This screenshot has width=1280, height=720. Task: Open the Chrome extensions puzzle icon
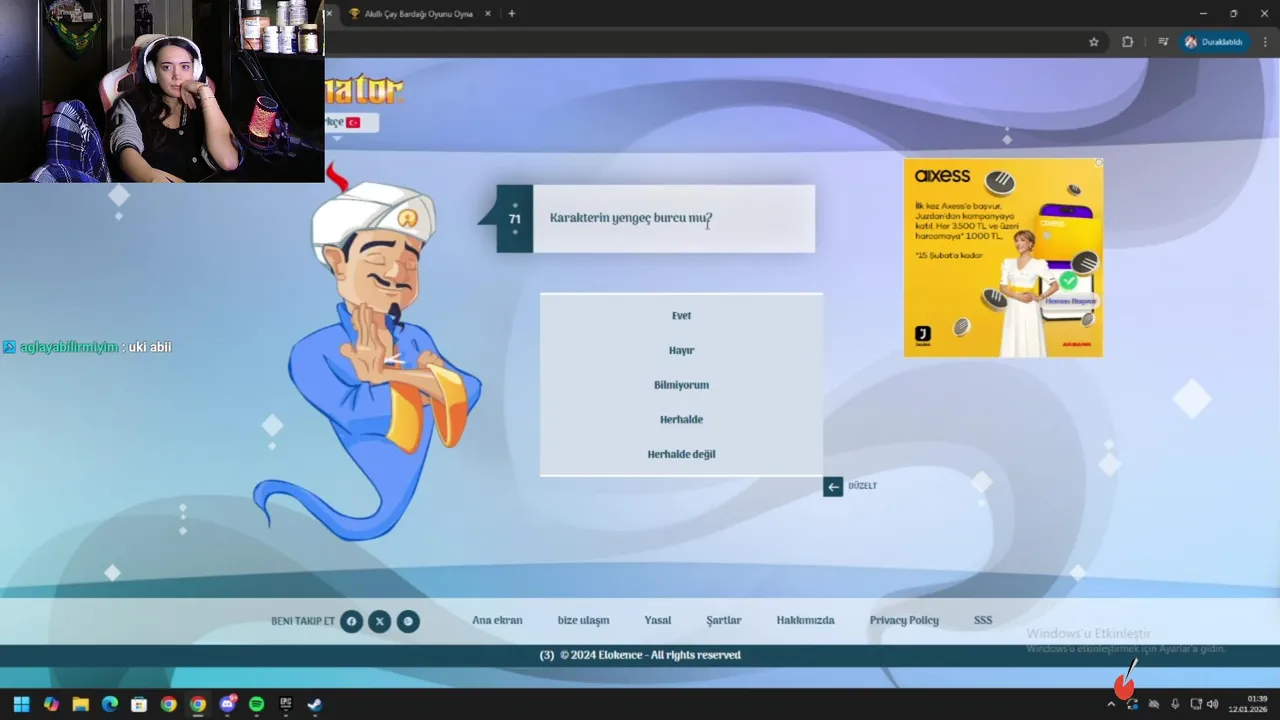(1128, 42)
